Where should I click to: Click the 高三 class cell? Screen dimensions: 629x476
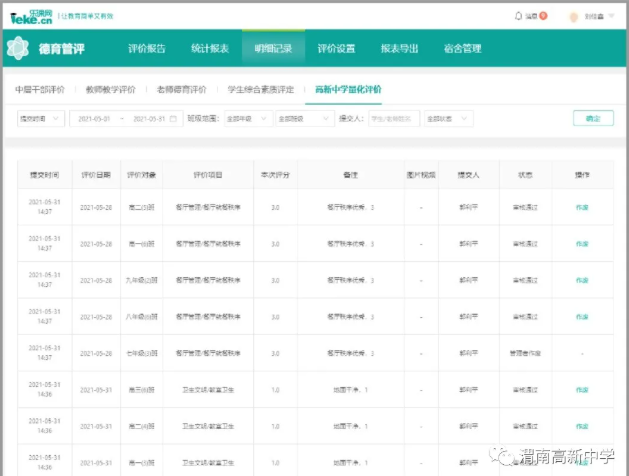point(141,390)
